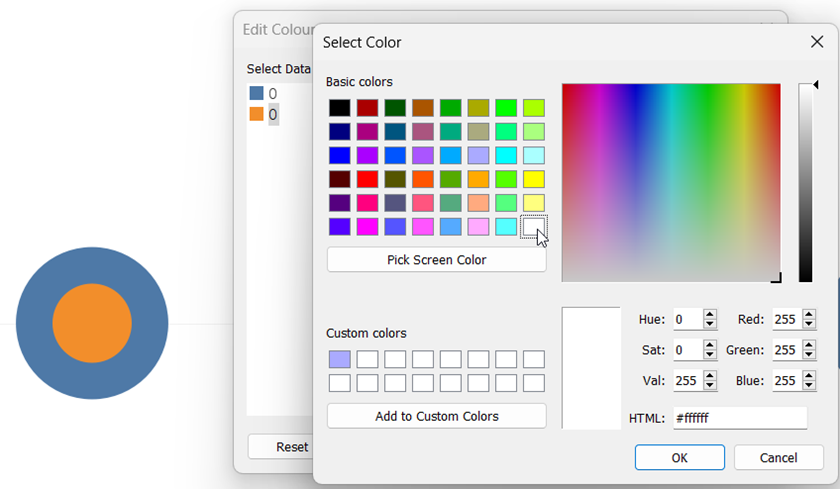Cancel the Select Color dialog
840x489 pixels.
pos(778,458)
